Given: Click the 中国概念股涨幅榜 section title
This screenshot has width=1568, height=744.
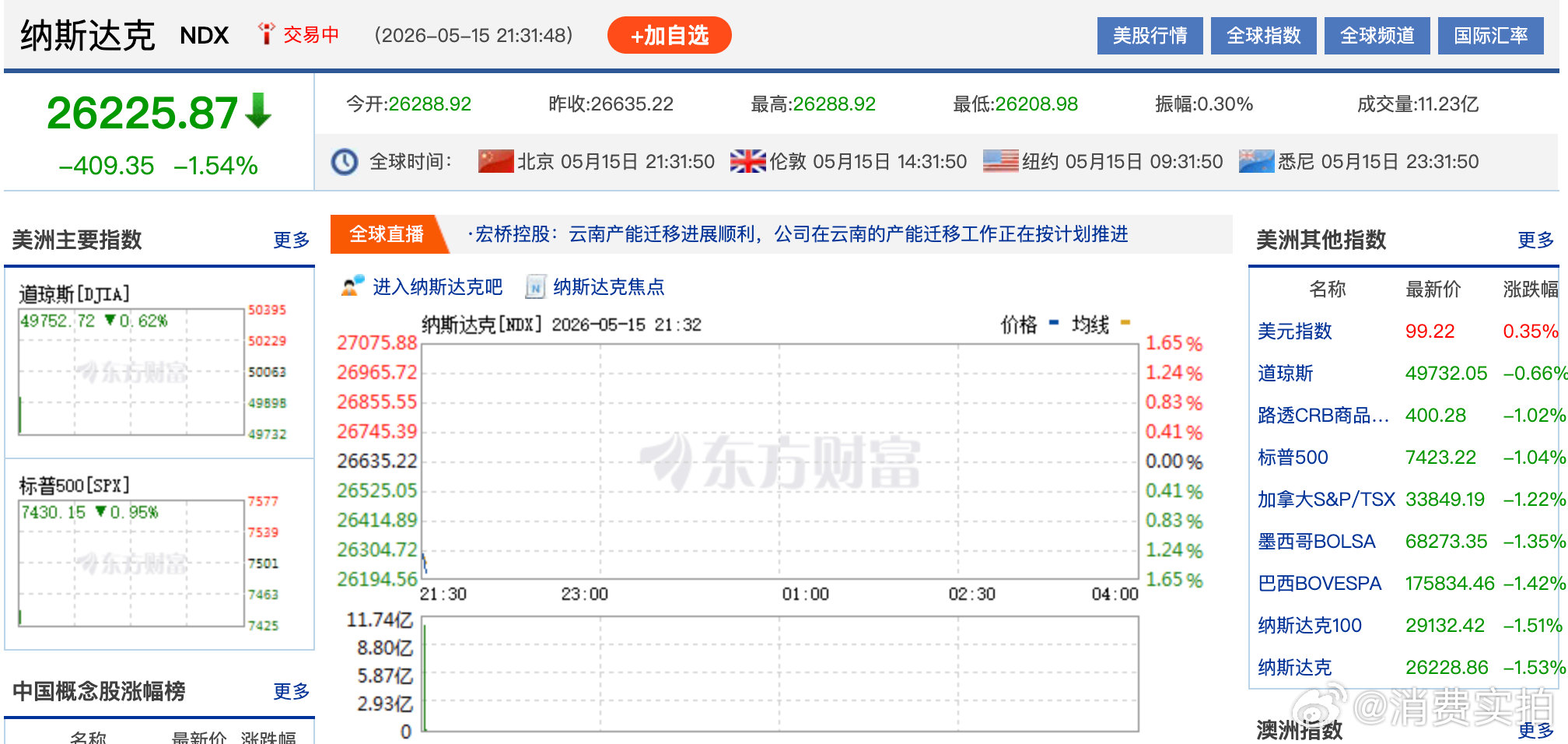Looking at the screenshot, I should [x=99, y=691].
